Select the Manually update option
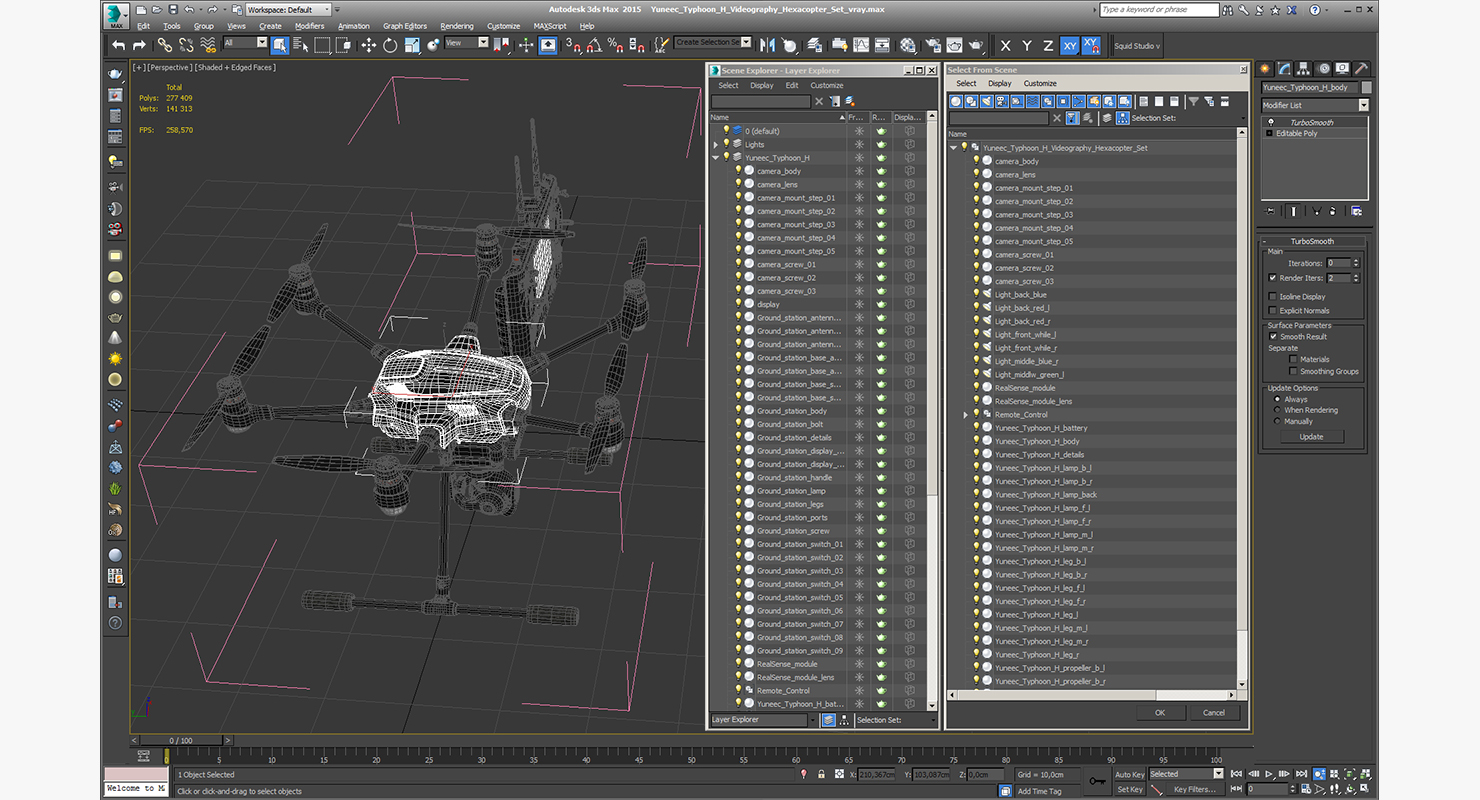The height and width of the screenshot is (800, 1480). click(1277, 421)
